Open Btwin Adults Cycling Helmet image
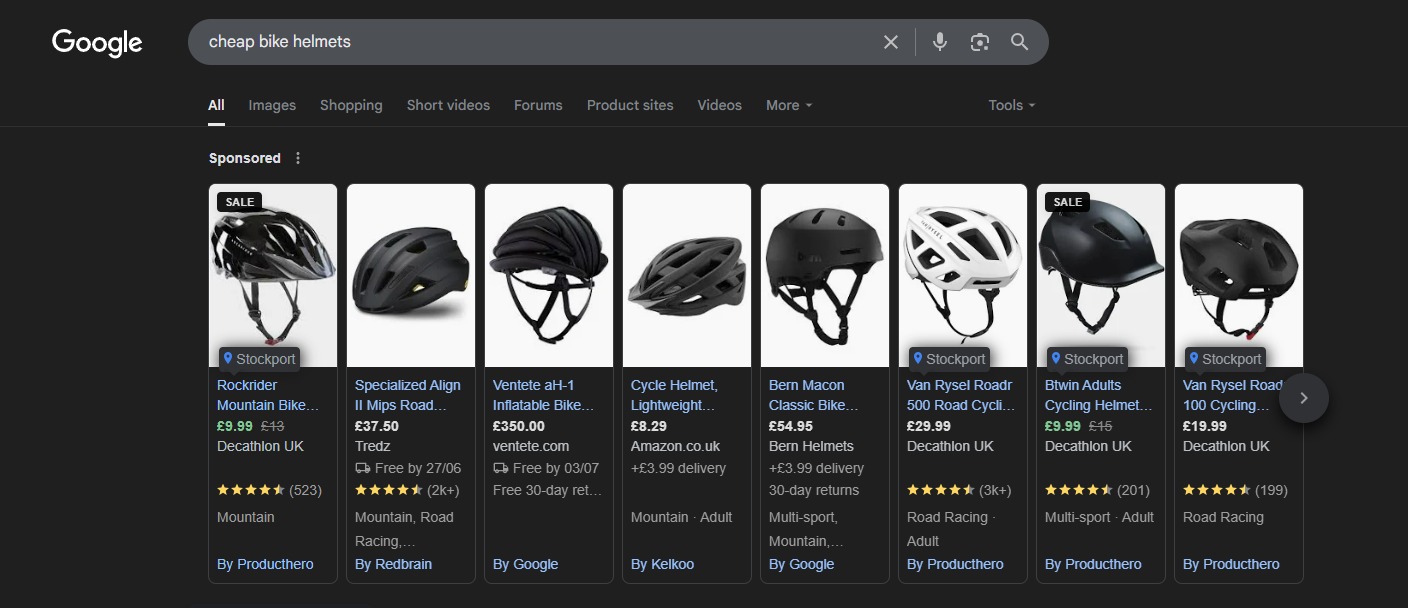 [x=1101, y=275]
